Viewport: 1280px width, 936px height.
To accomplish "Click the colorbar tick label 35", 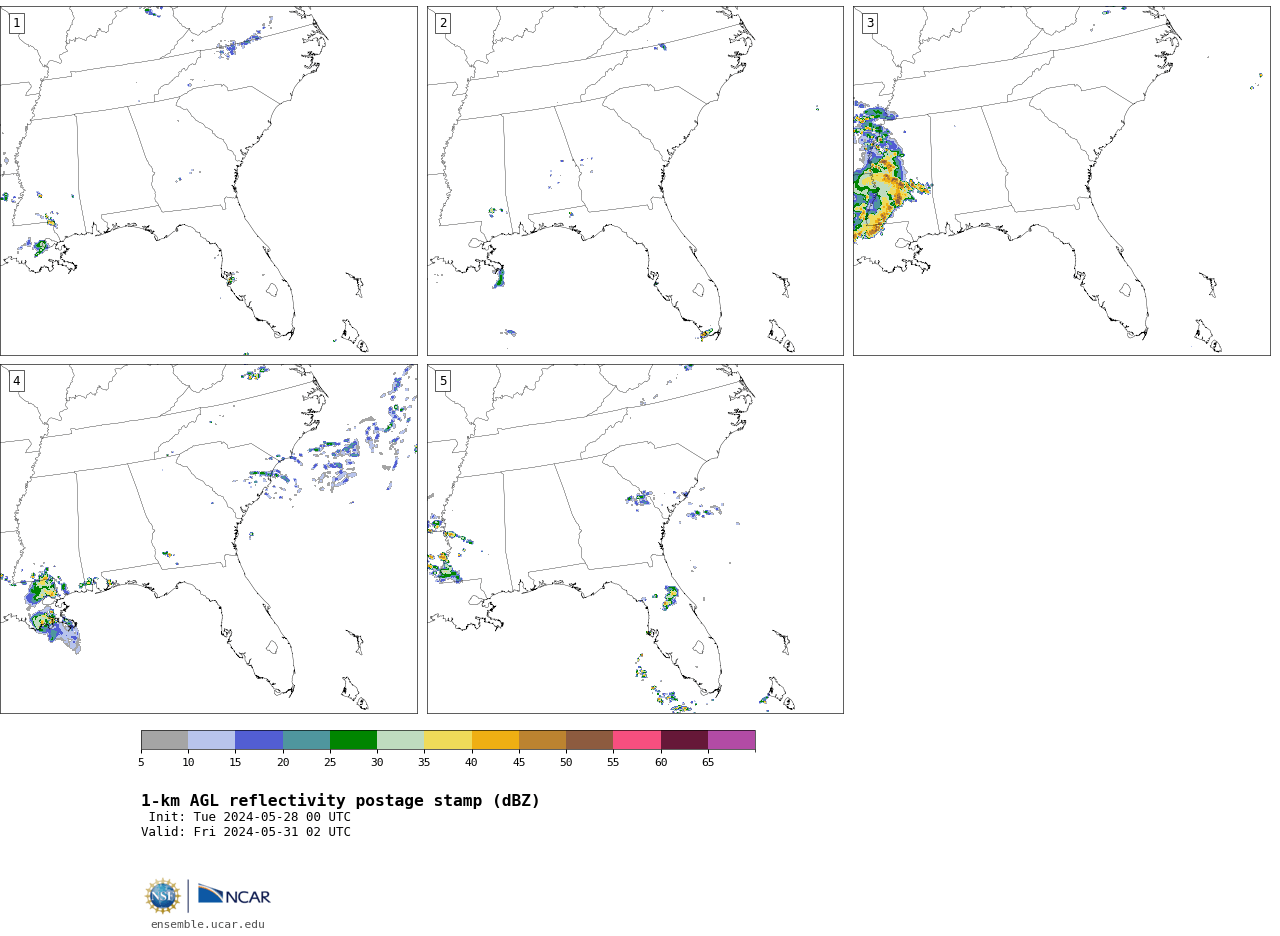I will [424, 763].
